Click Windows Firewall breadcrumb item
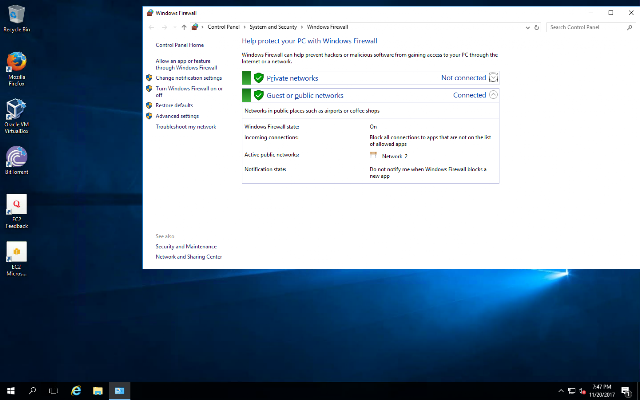 [x=327, y=27]
